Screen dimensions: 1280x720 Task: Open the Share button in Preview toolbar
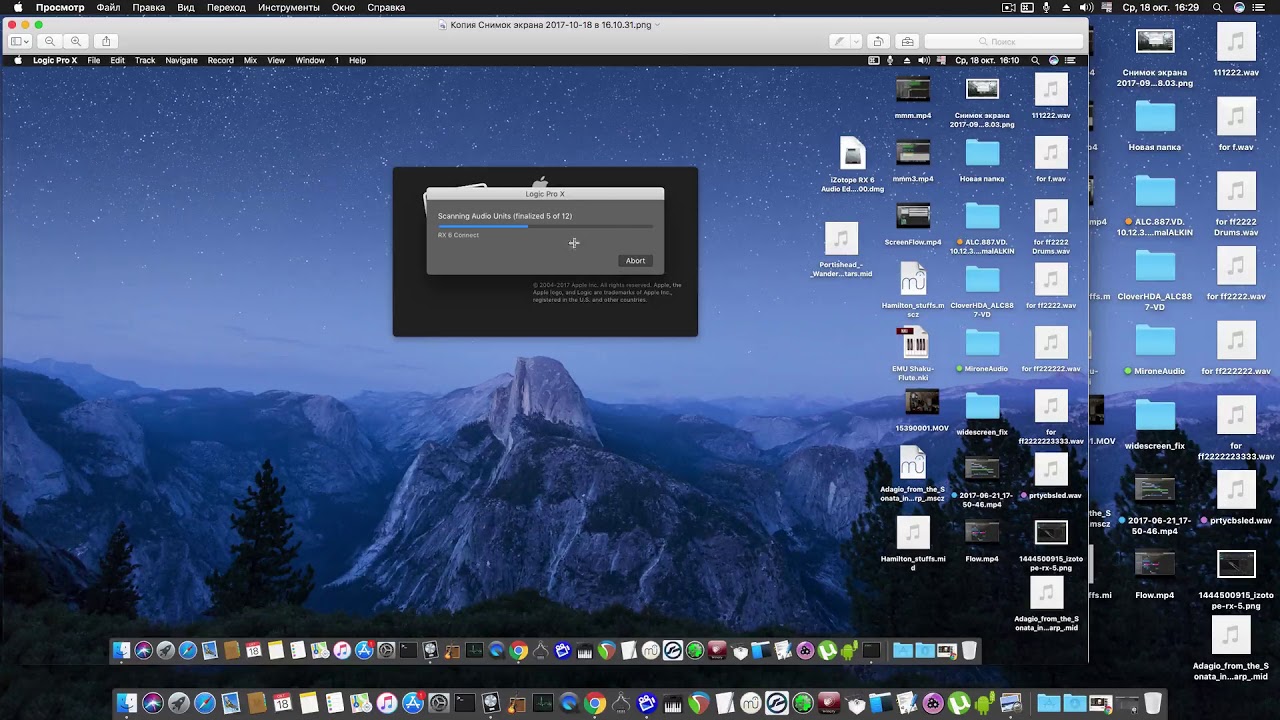pos(106,41)
